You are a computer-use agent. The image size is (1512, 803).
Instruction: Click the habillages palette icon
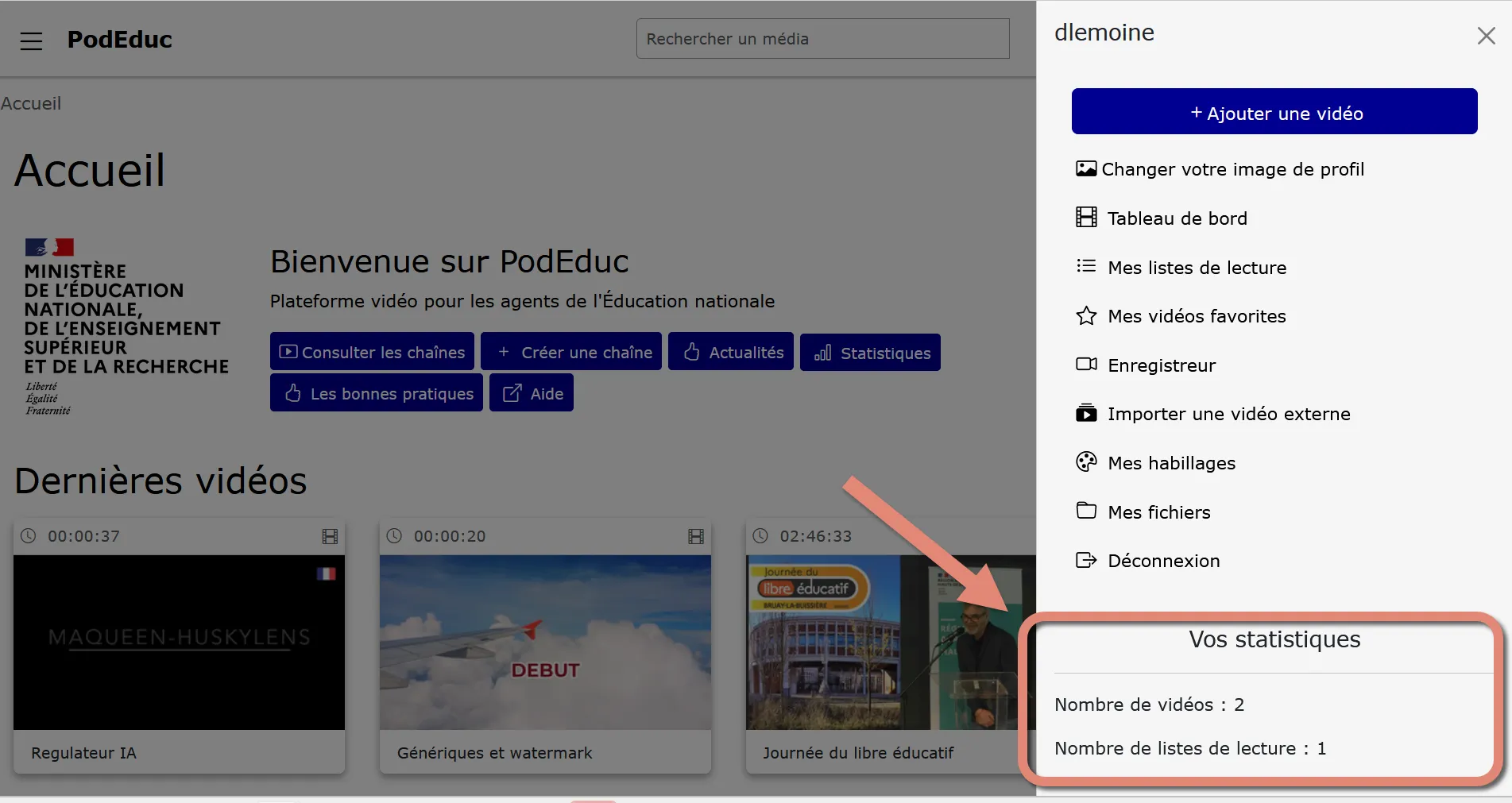tap(1086, 461)
